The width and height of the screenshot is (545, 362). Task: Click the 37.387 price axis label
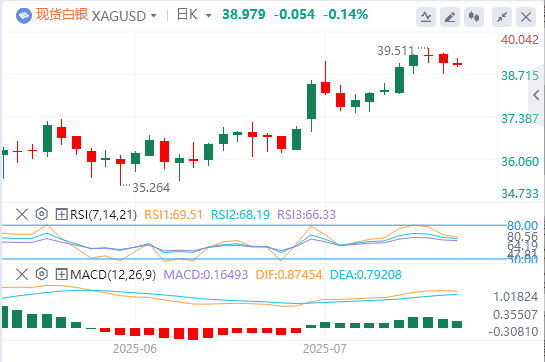(520, 119)
